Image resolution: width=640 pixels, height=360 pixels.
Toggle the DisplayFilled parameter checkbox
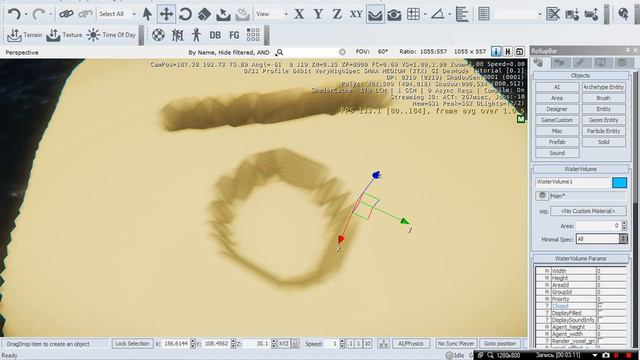pyautogui.click(x=601, y=313)
